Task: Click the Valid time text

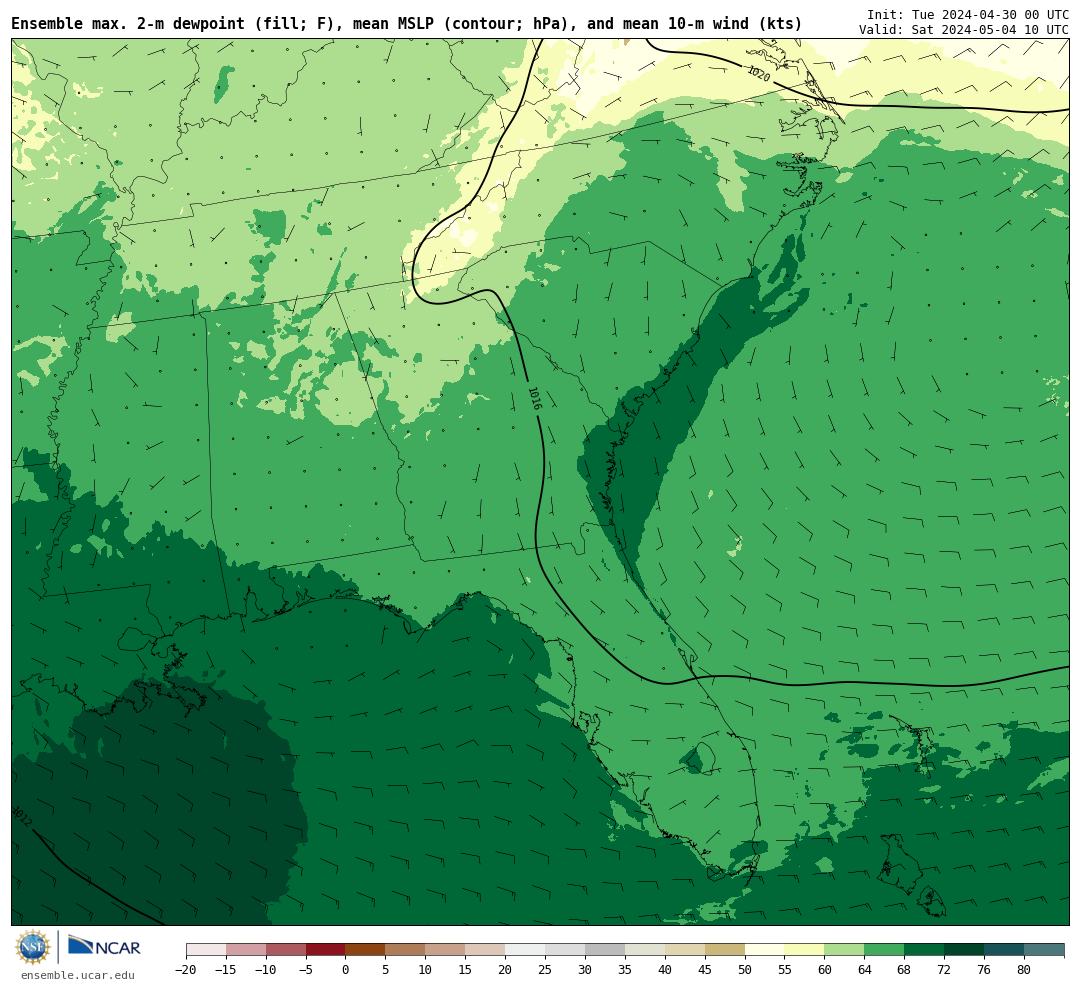Action: click(964, 30)
